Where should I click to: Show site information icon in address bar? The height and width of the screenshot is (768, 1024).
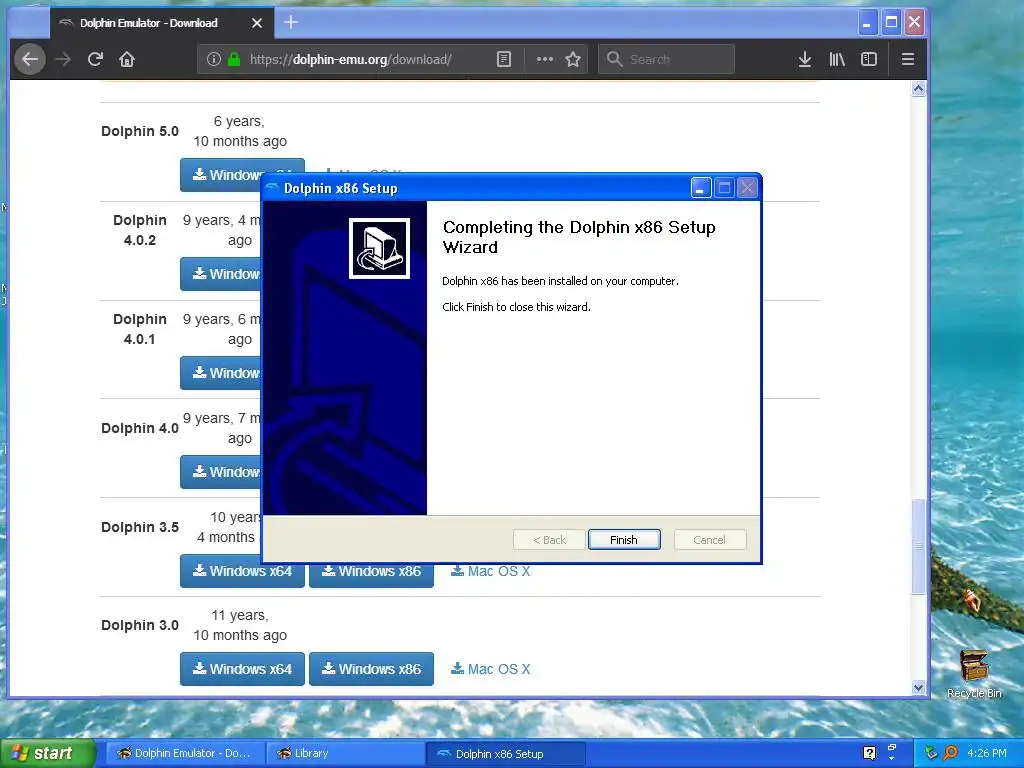(214, 59)
